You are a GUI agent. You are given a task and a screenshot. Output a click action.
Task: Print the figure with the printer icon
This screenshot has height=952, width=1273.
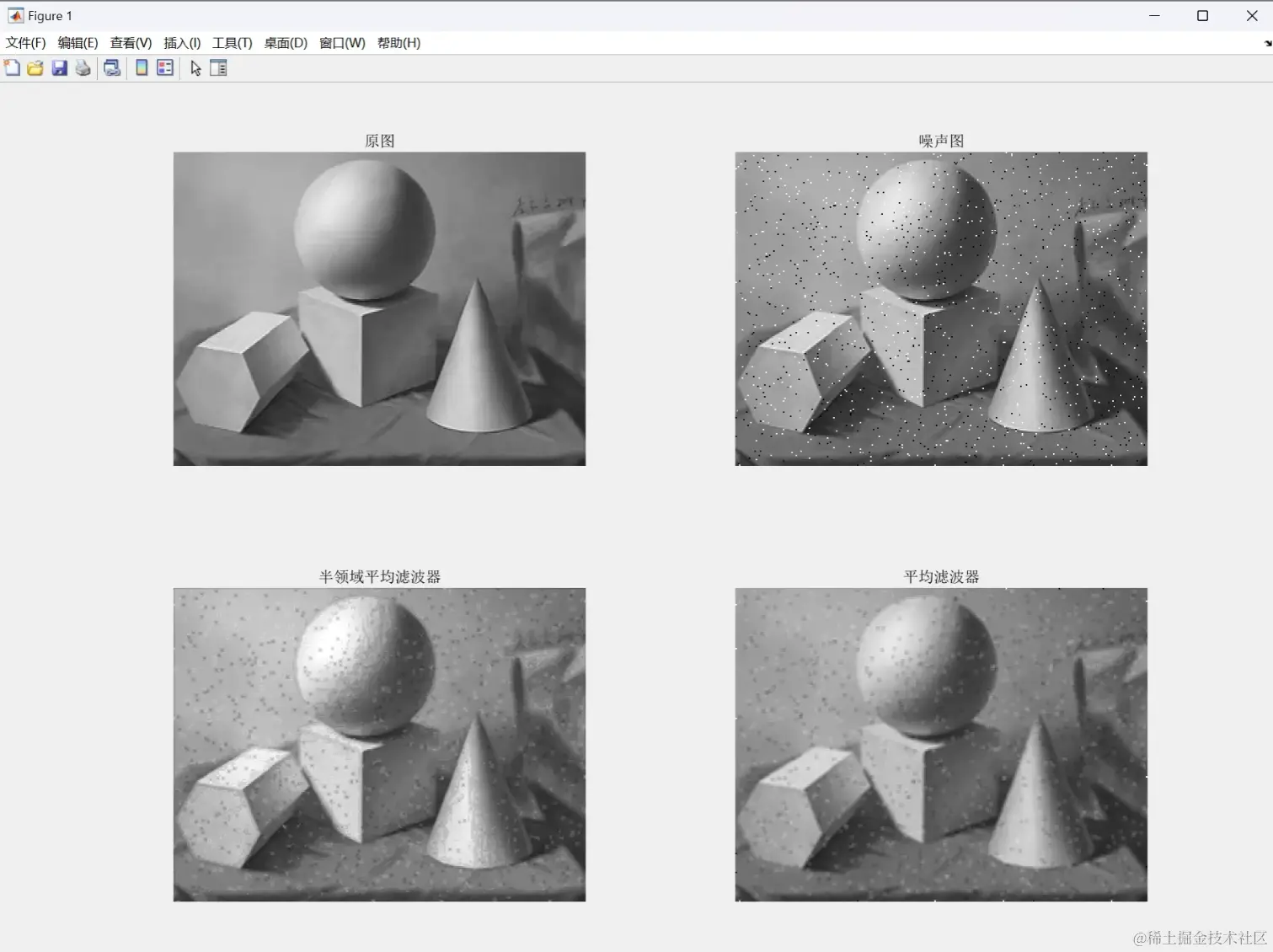pos(83,68)
